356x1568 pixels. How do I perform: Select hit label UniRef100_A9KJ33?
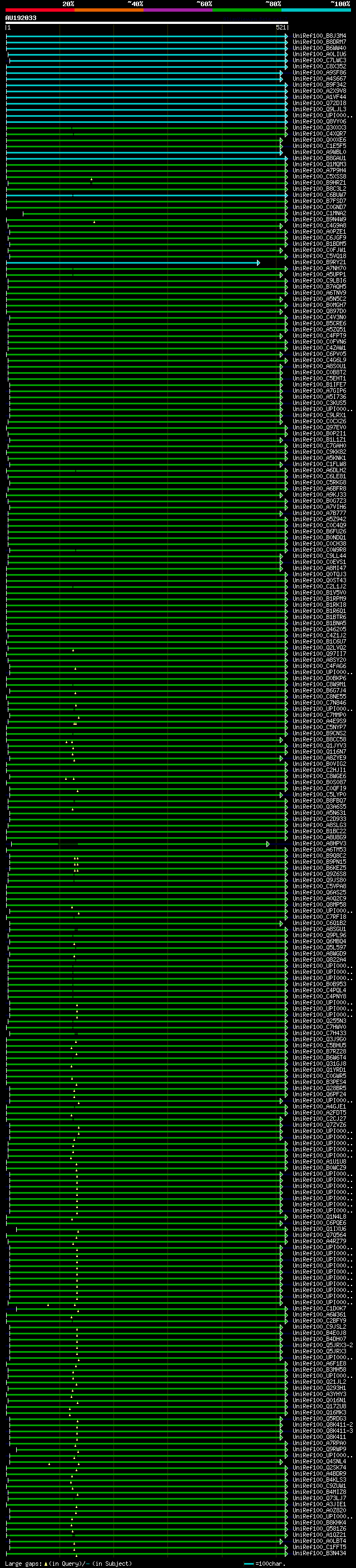(x=319, y=495)
